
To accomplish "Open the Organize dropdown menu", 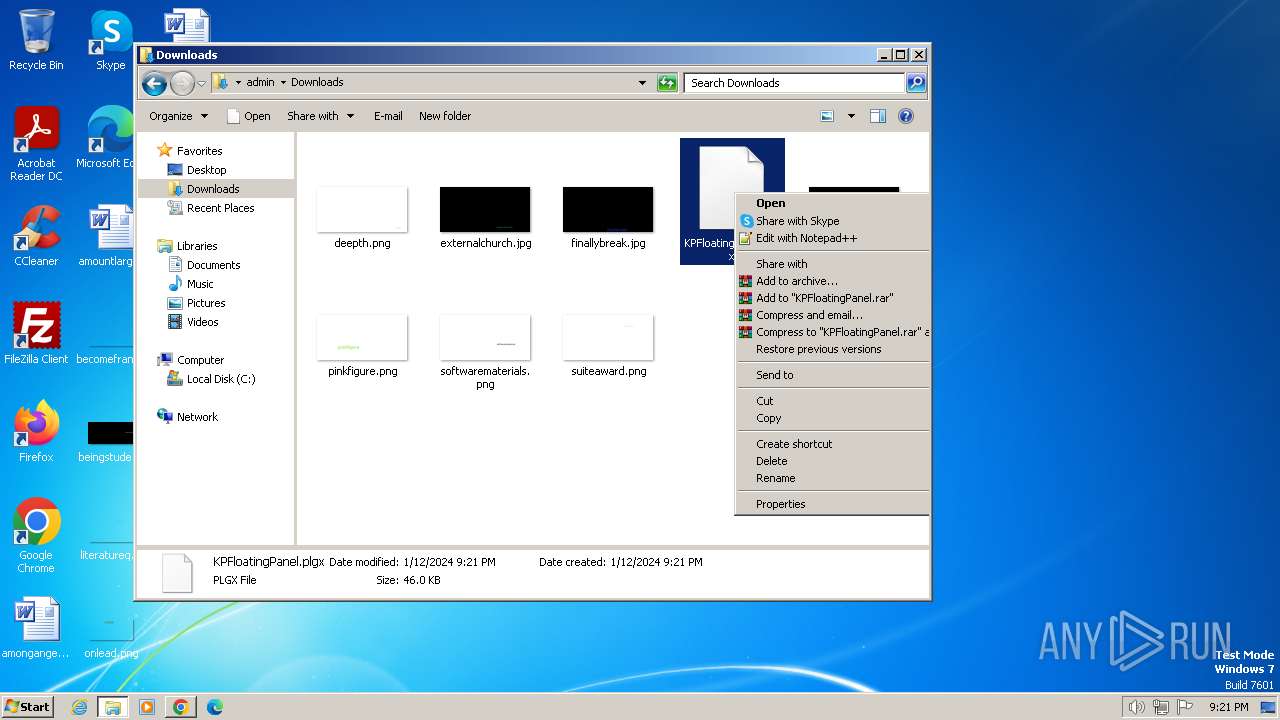I will 178,116.
